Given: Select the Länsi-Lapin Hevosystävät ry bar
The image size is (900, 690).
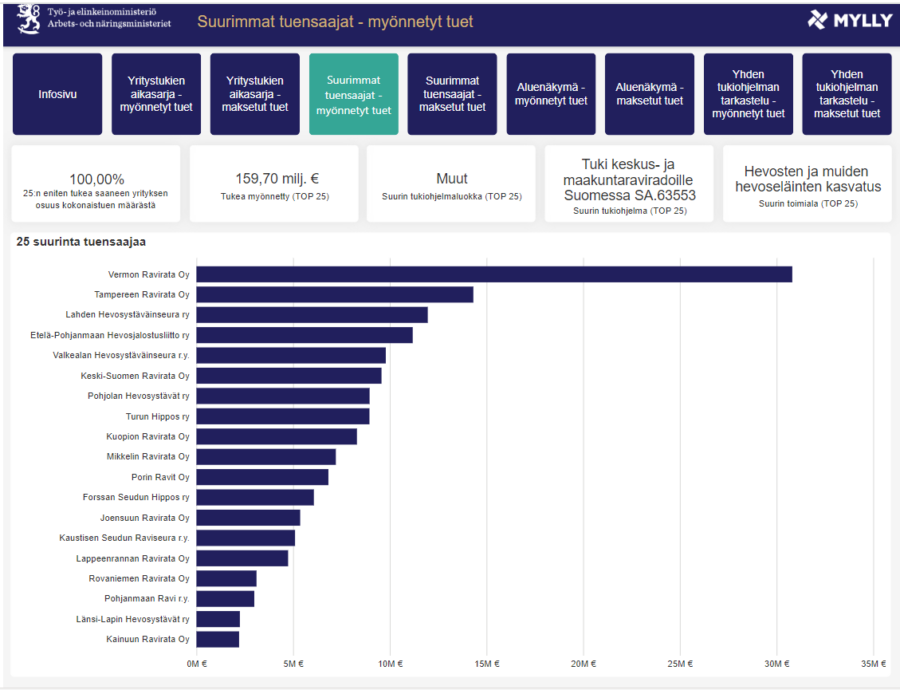Looking at the screenshot, I should click(x=218, y=619).
